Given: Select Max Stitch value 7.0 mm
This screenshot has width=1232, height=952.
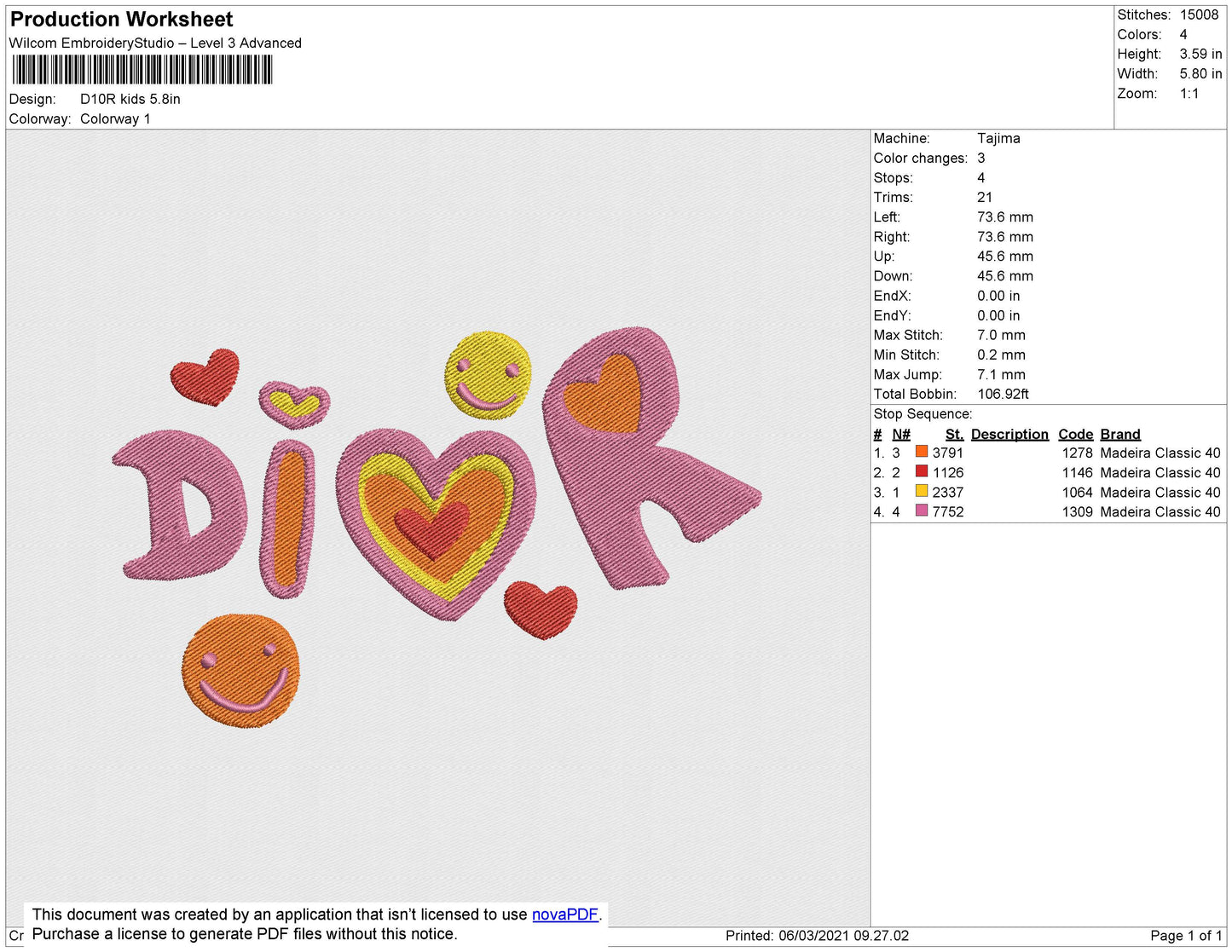Looking at the screenshot, I should pyautogui.click(x=1001, y=336).
